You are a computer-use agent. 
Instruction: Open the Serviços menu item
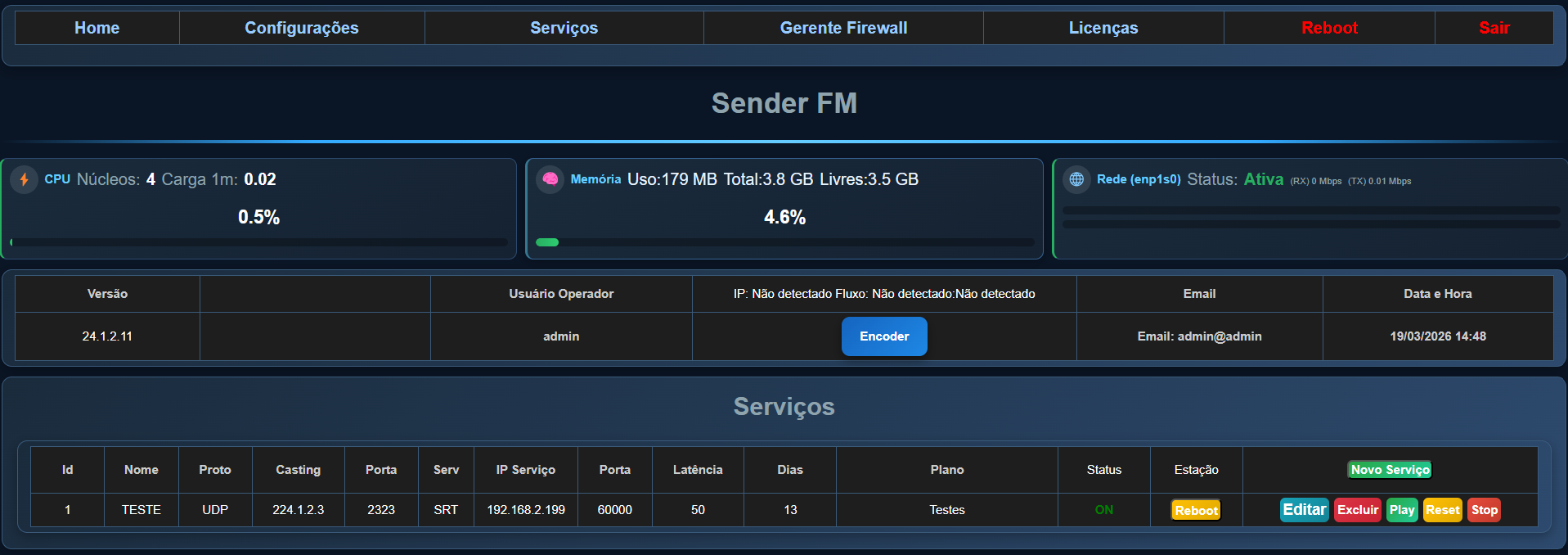(564, 28)
